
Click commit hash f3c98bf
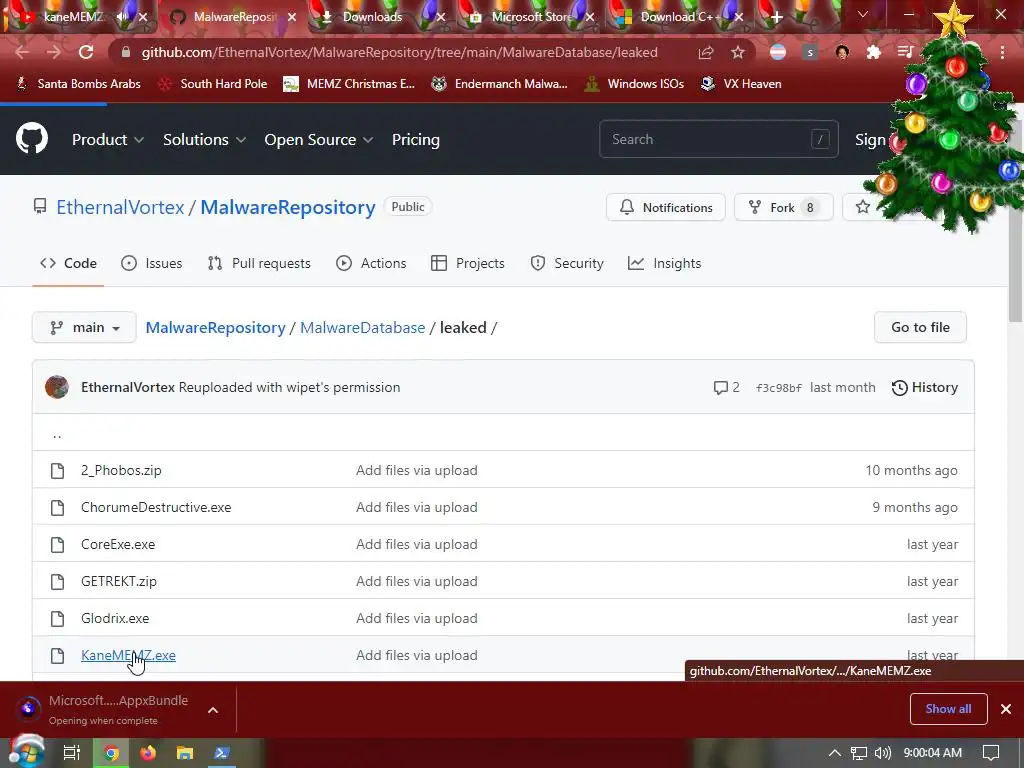coord(778,388)
